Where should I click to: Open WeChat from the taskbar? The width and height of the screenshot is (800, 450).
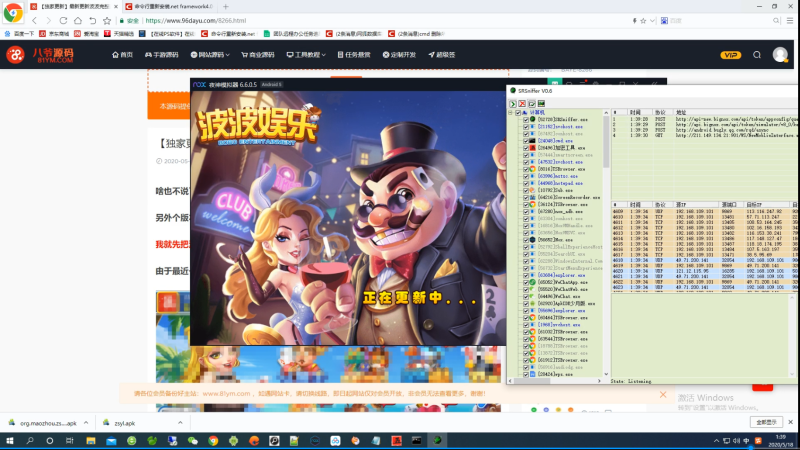coord(192,441)
